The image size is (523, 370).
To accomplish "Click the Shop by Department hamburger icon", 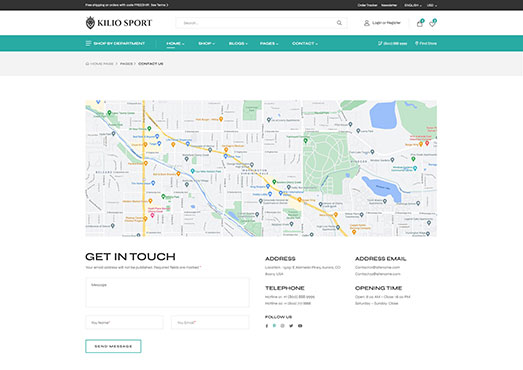I will 88,43.
